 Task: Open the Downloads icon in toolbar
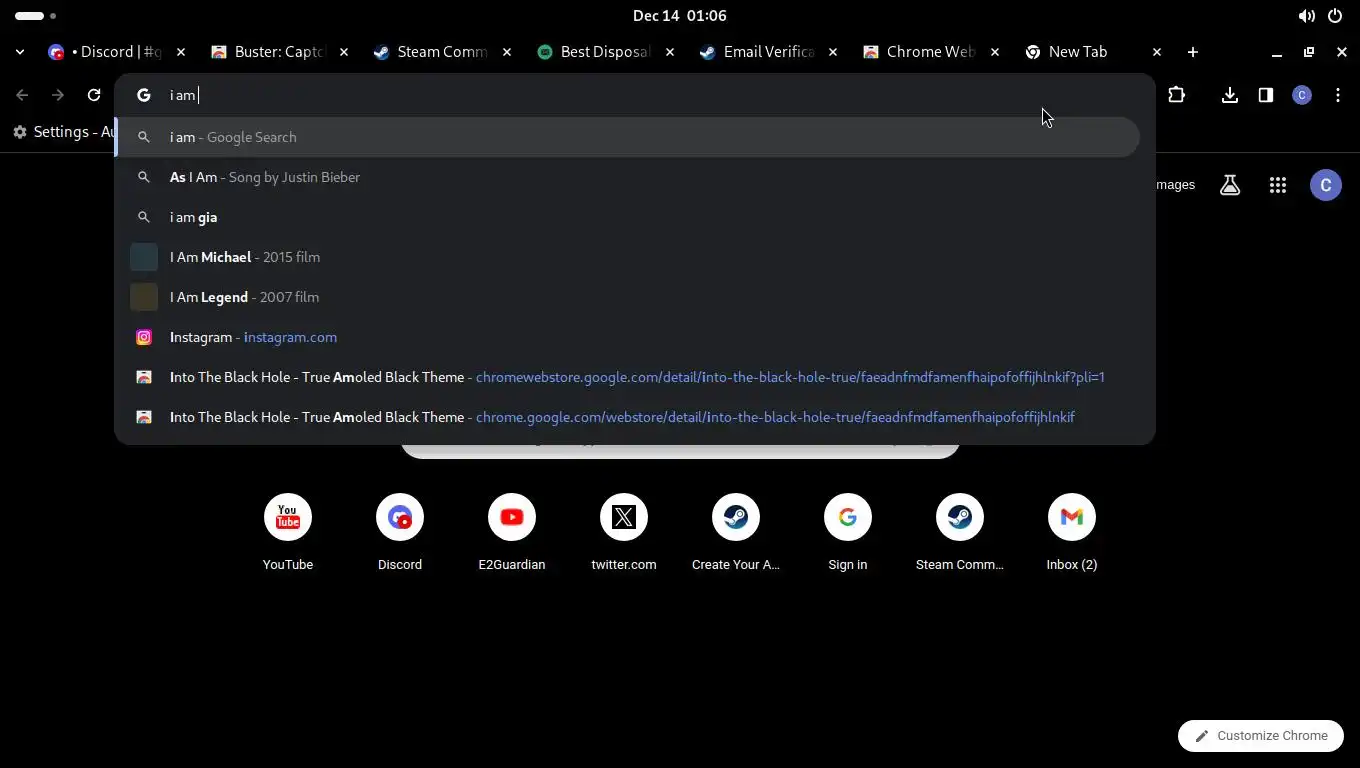(x=1230, y=95)
